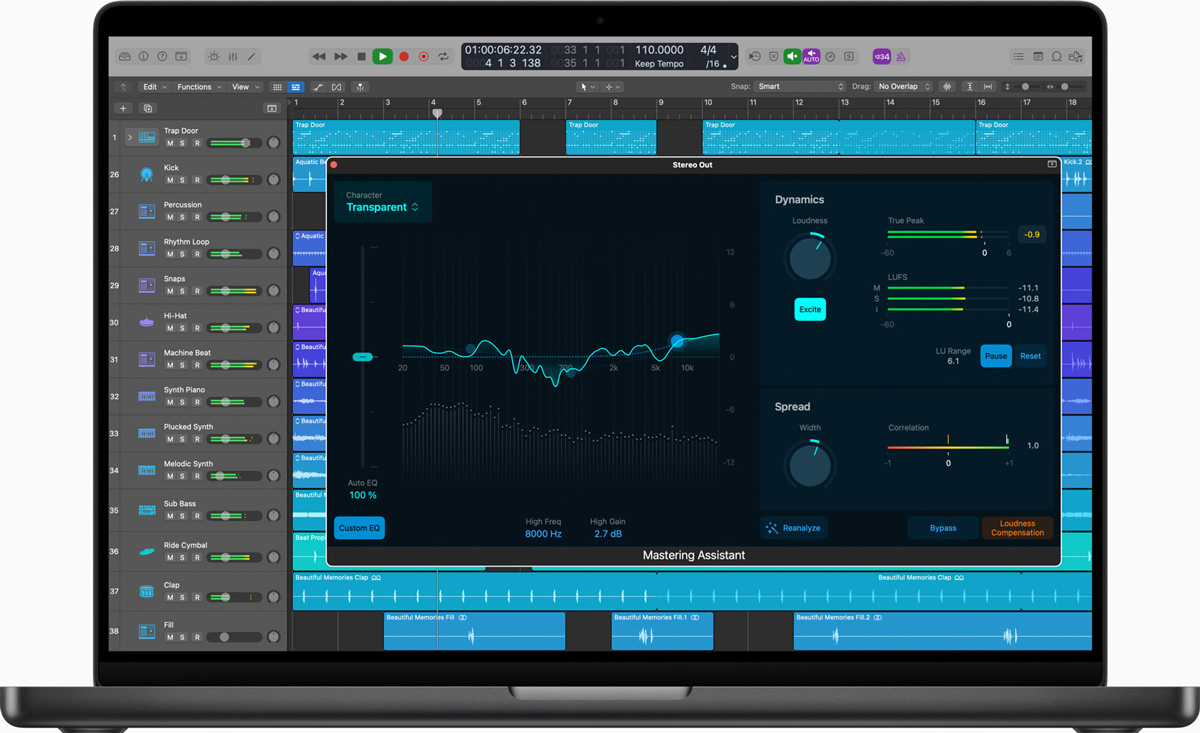
Task: Toggle the purple Count-in 1234 button
Action: [882, 57]
